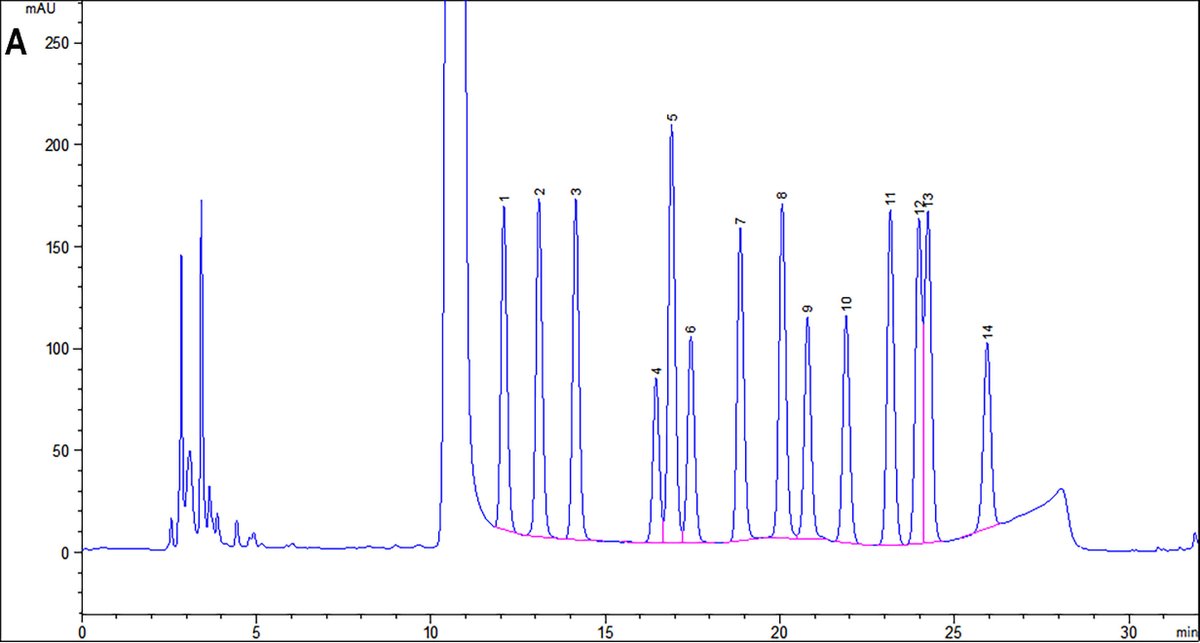The width and height of the screenshot is (1200, 643).
Task: Click the last peak label 14
Action: click(987, 332)
